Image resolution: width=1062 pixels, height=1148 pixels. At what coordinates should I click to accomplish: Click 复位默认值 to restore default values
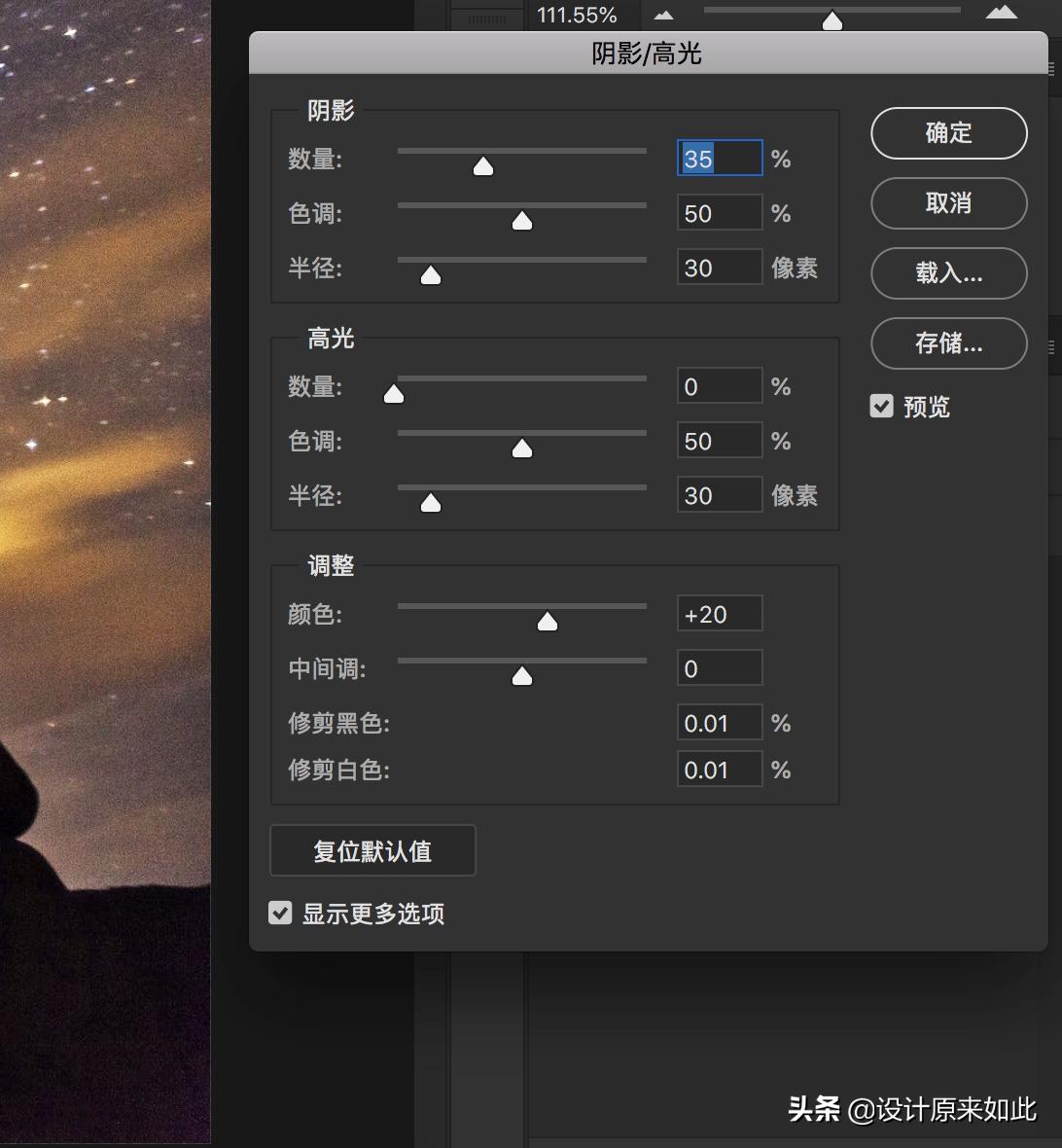coord(372,849)
